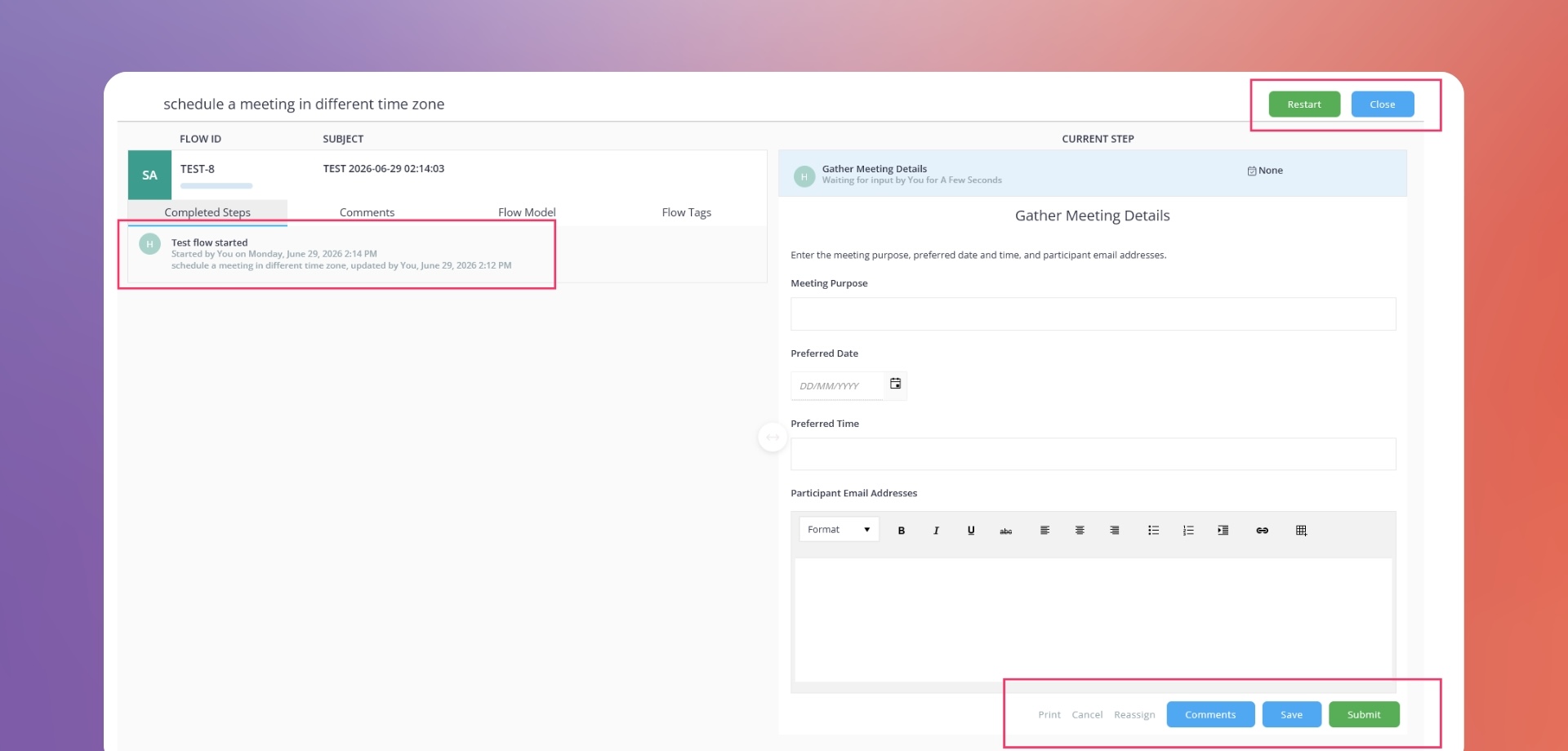This screenshot has width=1568, height=751.
Task: Apply italic formatting in the editor
Action: click(x=936, y=531)
